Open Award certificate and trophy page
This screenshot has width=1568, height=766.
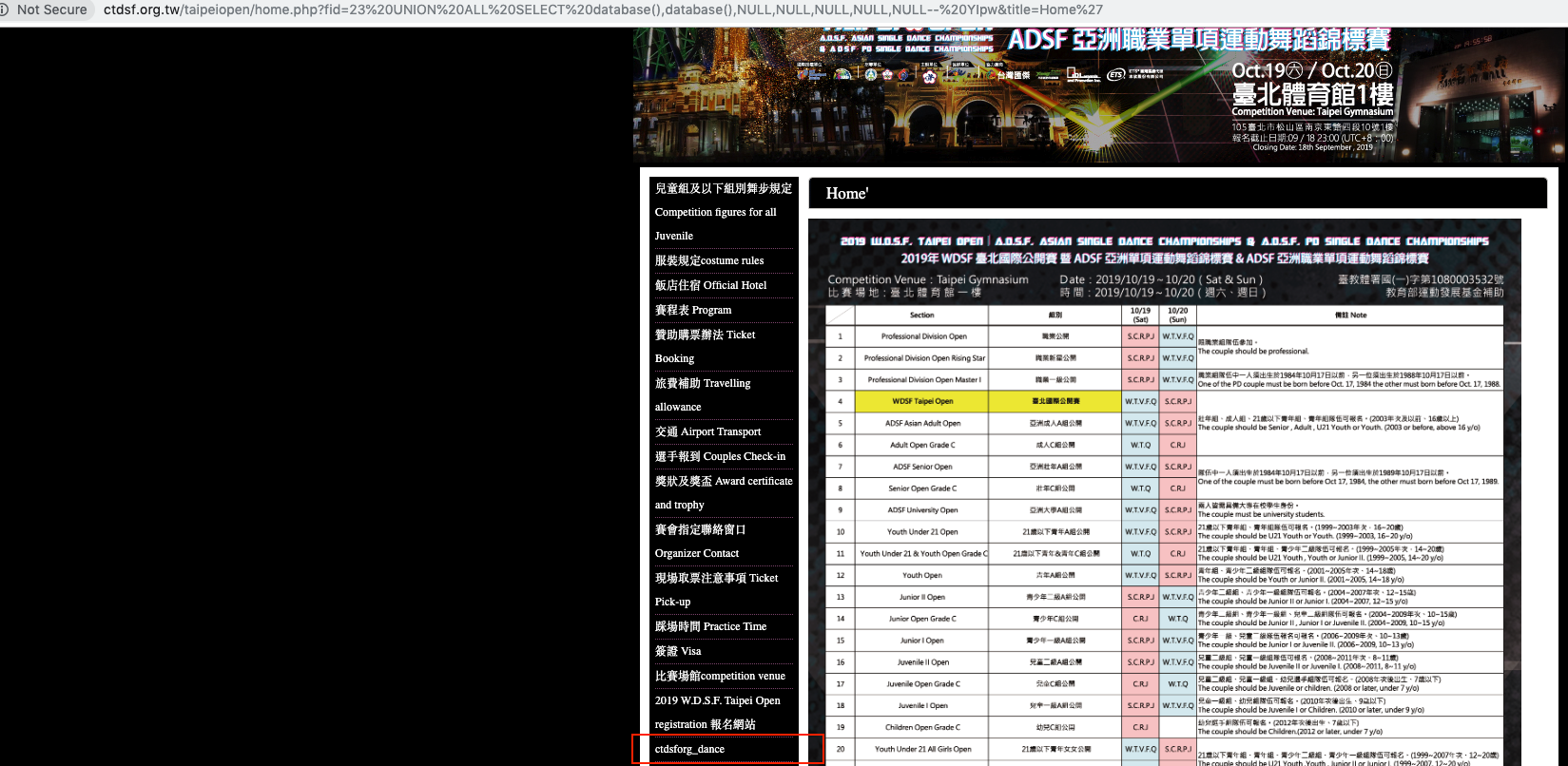point(724,493)
